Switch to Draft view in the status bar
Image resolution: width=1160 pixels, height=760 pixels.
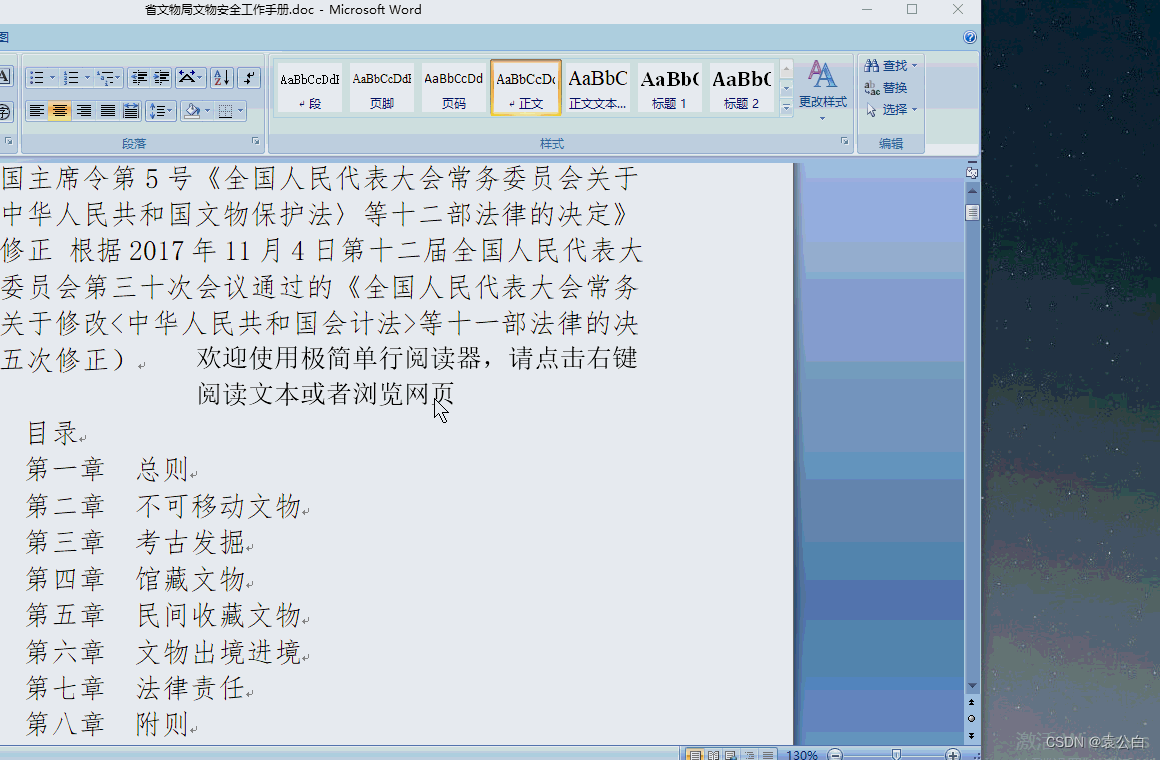point(767,752)
